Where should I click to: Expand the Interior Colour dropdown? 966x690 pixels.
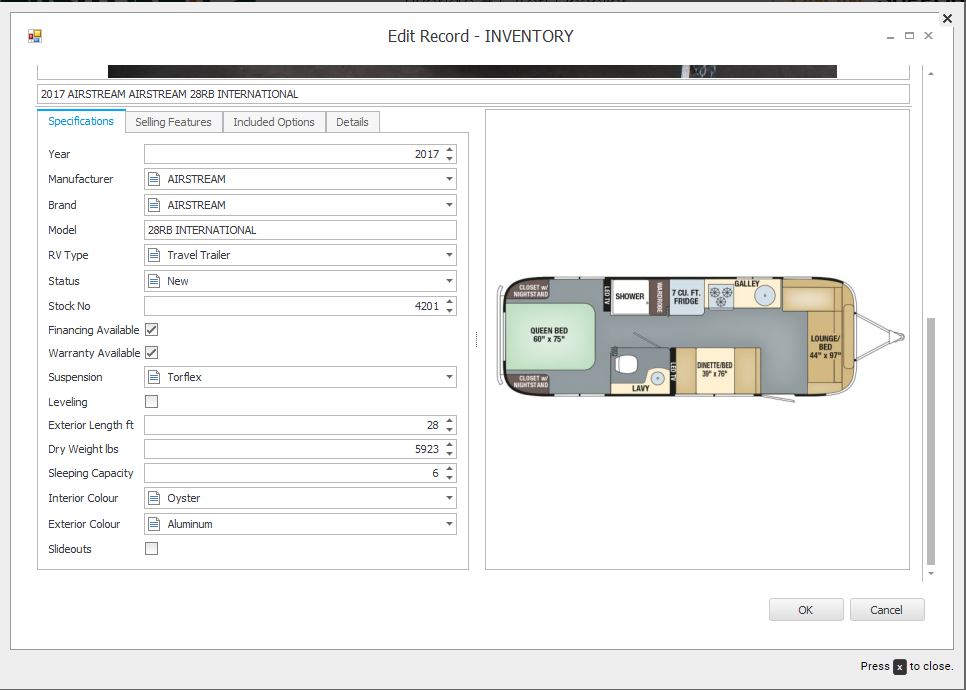[449, 498]
